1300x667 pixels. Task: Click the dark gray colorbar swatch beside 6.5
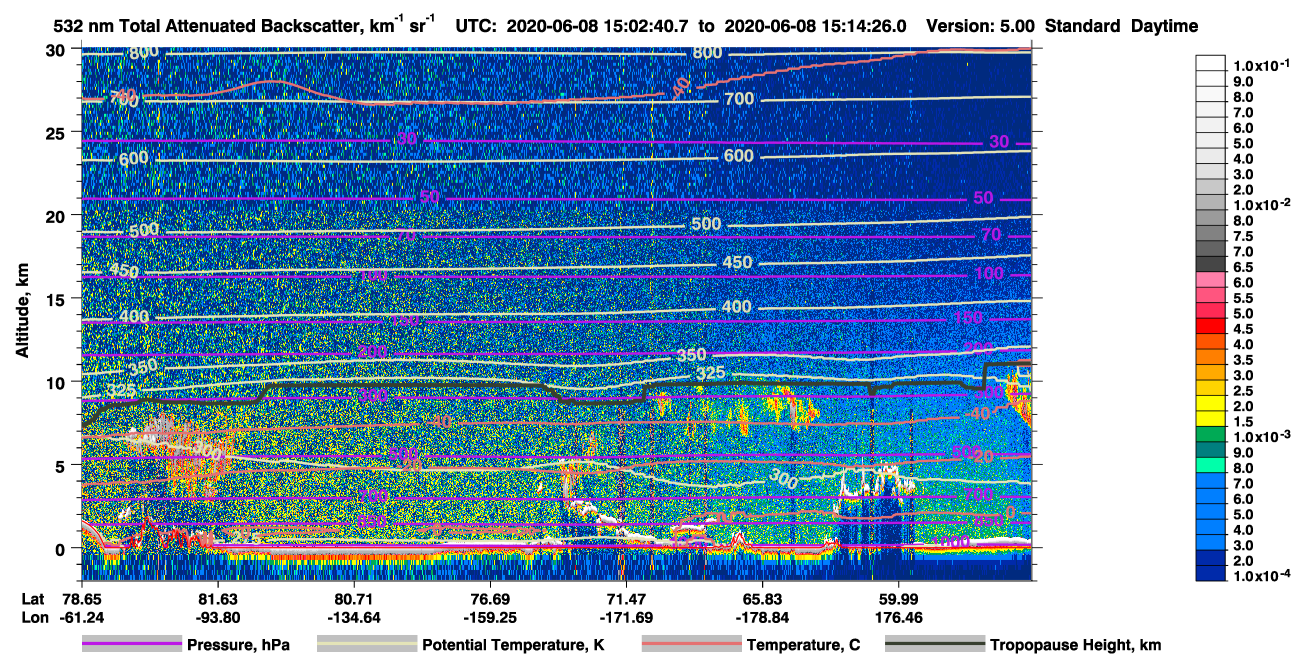pos(1212,263)
